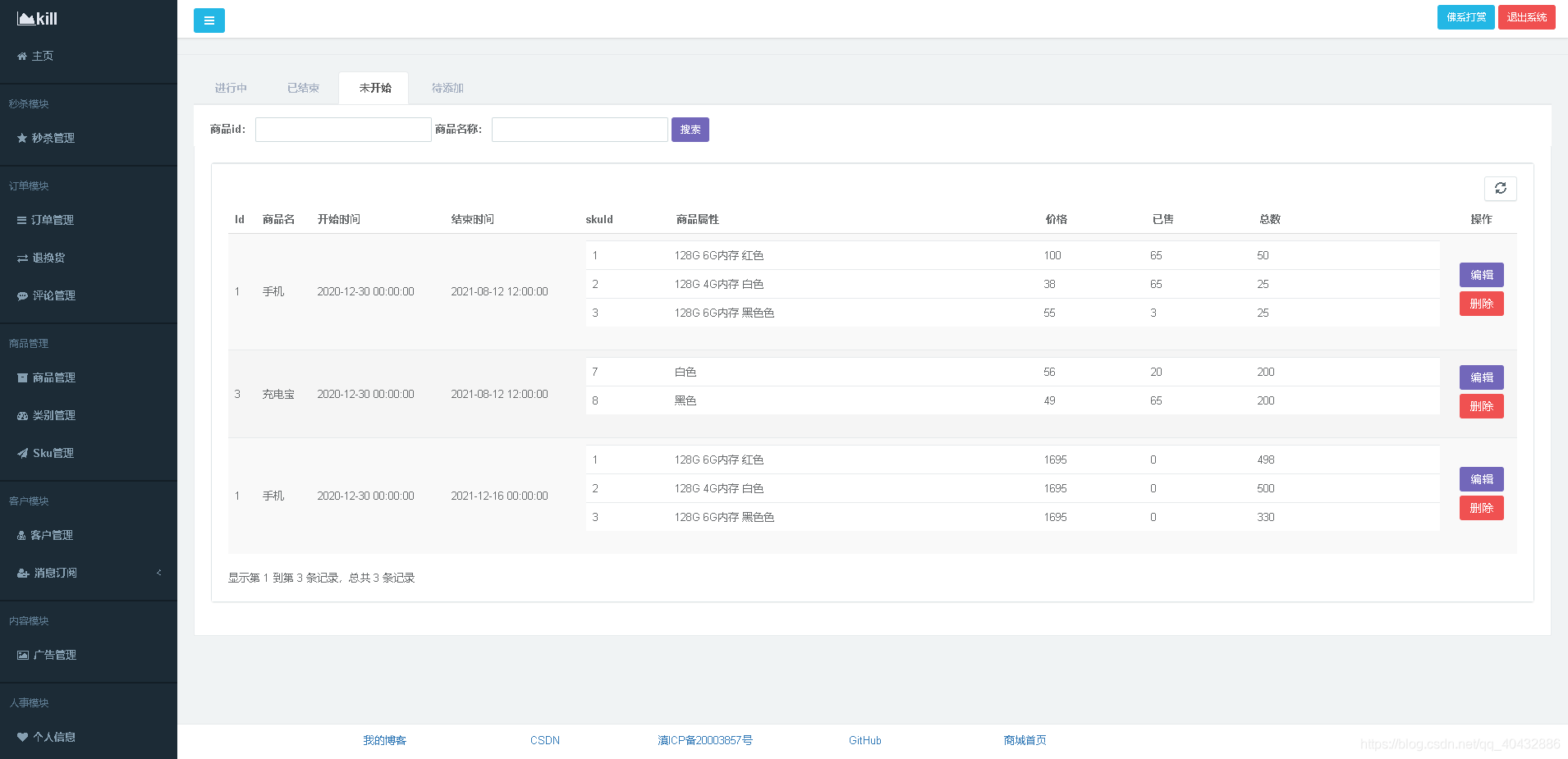Open the GitHub footer link

click(x=864, y=740)
